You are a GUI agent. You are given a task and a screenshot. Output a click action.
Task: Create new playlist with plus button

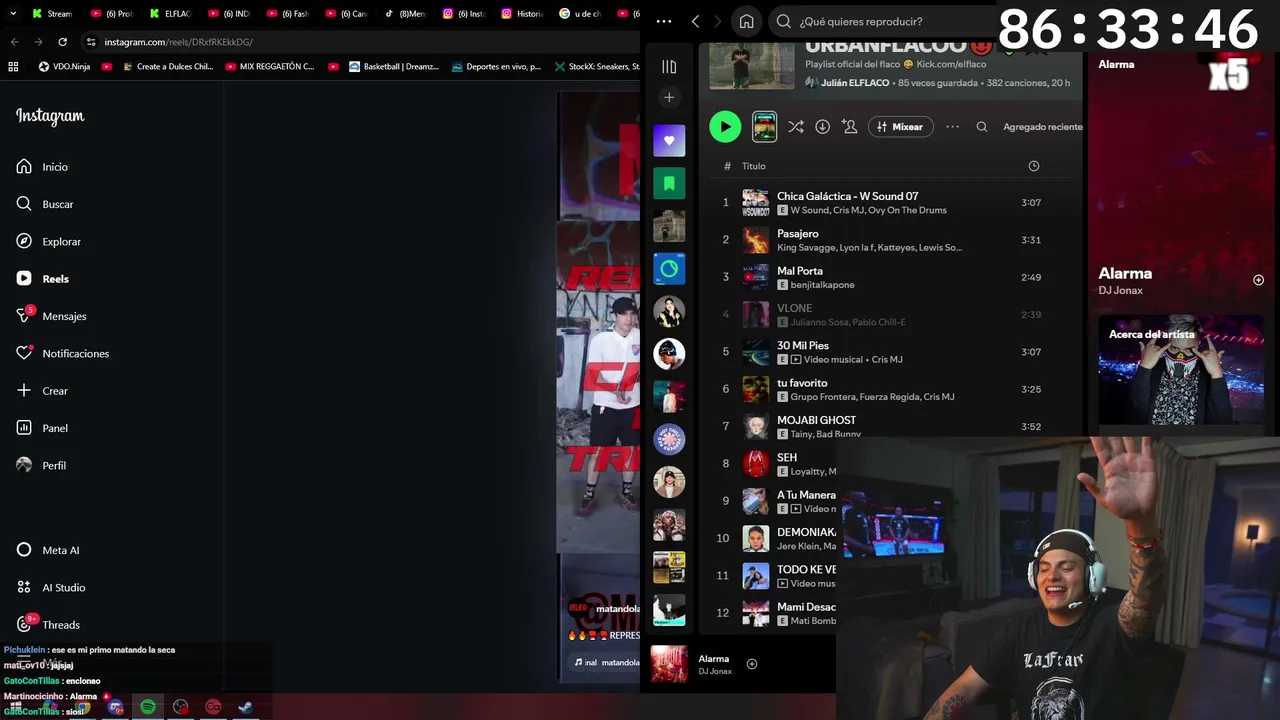pos(669,97)
